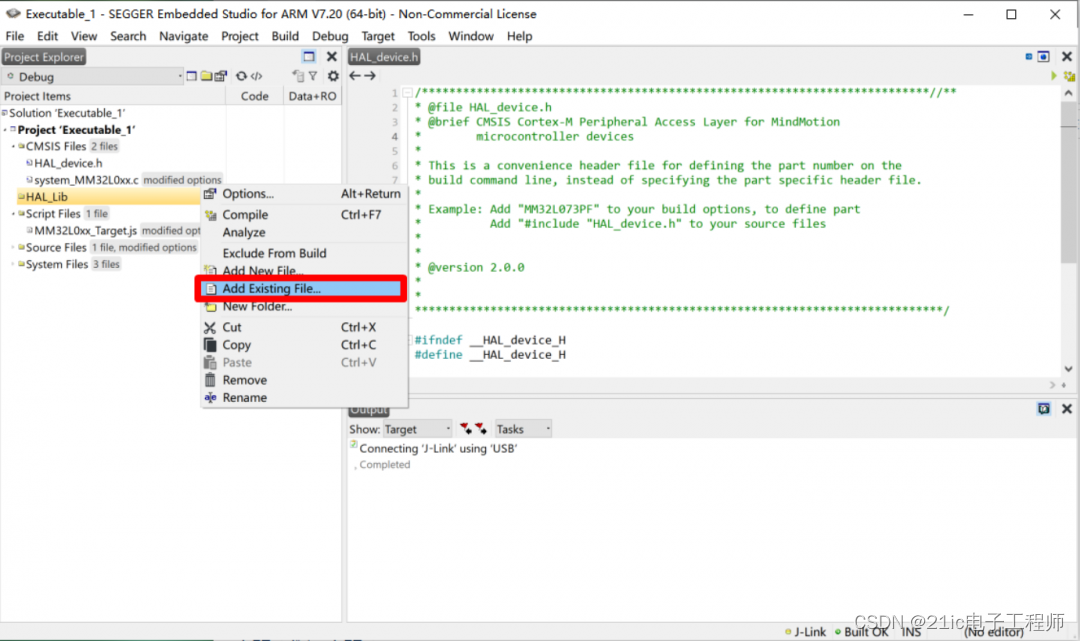The width and height of the screenshot is (1080, 641).
Task: Click the delete icon in Project Explorer toolbar
Action: tap(299, 76)
